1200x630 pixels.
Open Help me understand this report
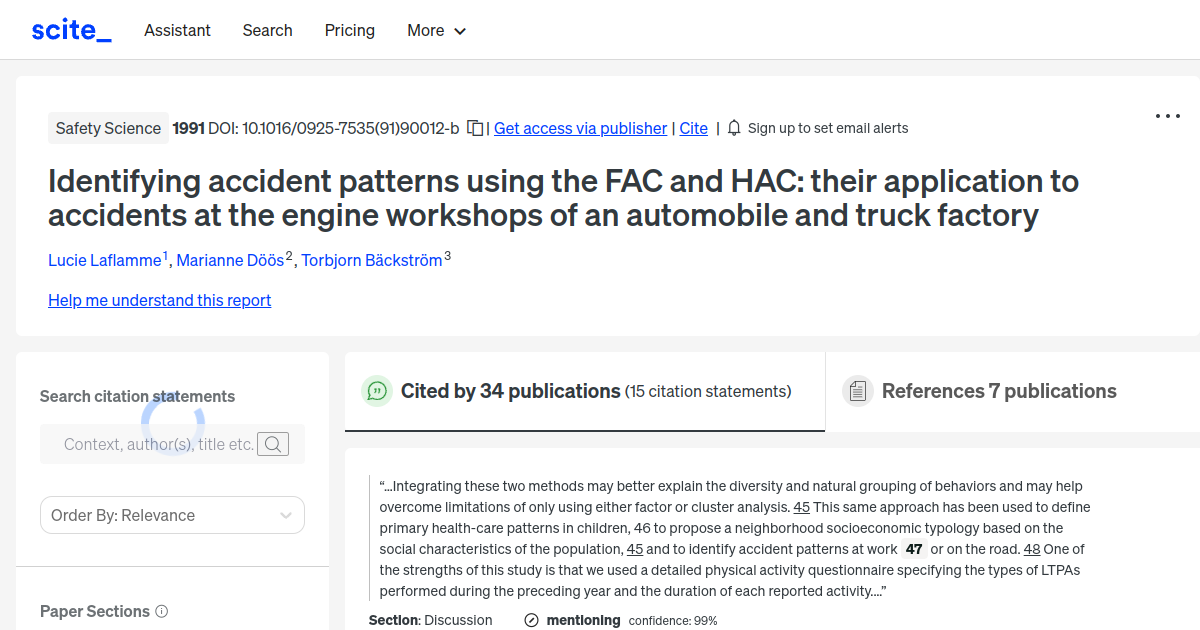click(x=159, y=300)
